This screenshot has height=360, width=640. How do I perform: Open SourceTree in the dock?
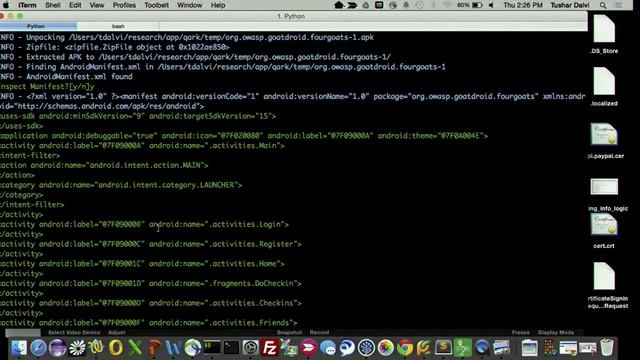[x=366, y=348]
